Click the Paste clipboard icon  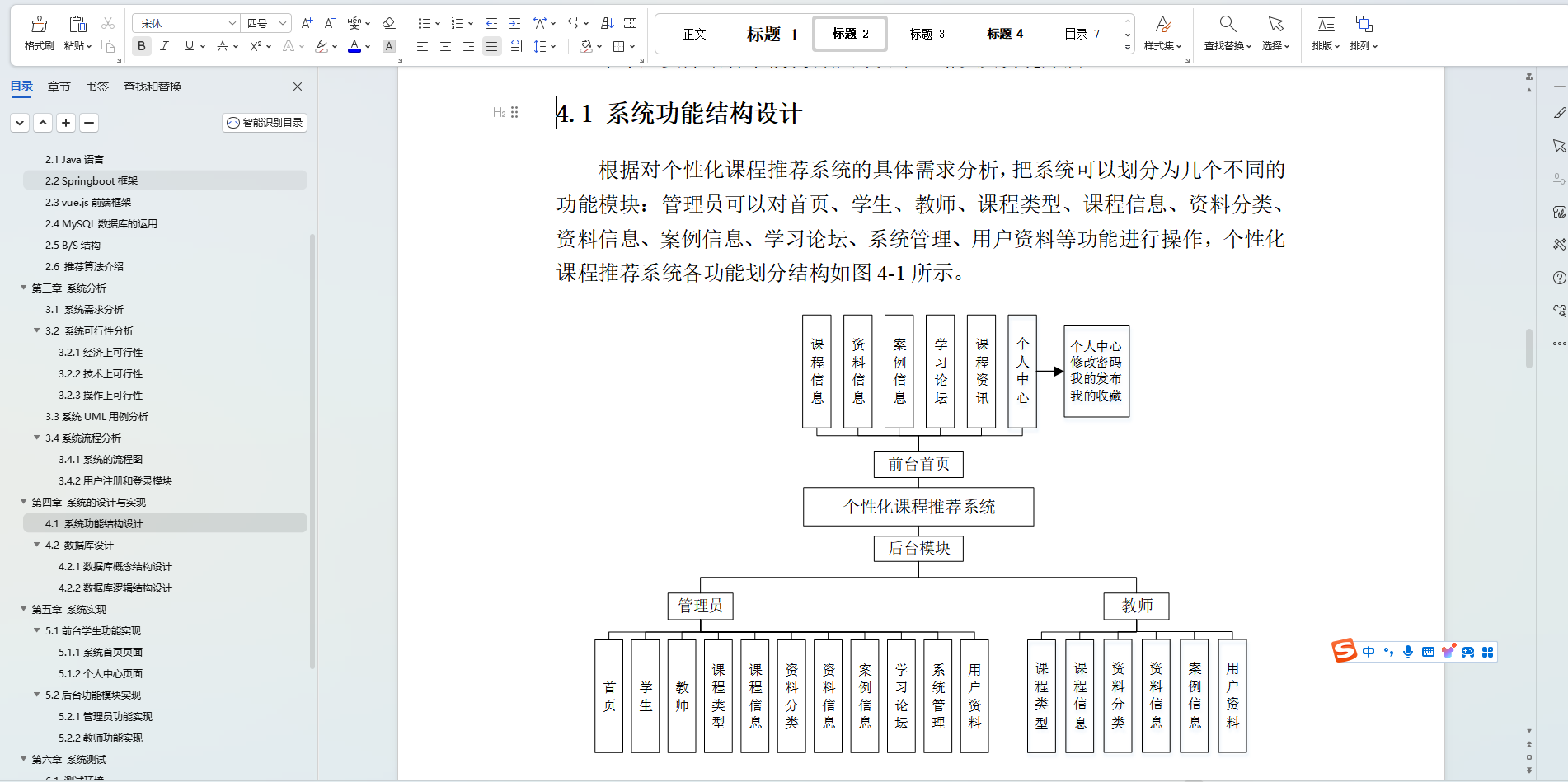click(x=77, y=24)
